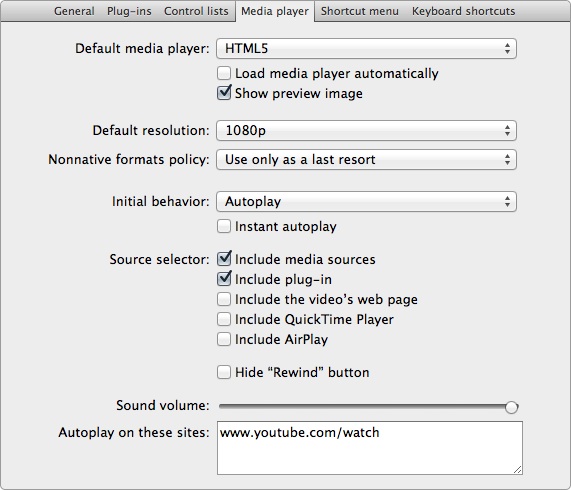Viewport: 571px width, 490px height.
Task: Open the Keyboard shortcuts tab
Action: click(x=463, y=11)
